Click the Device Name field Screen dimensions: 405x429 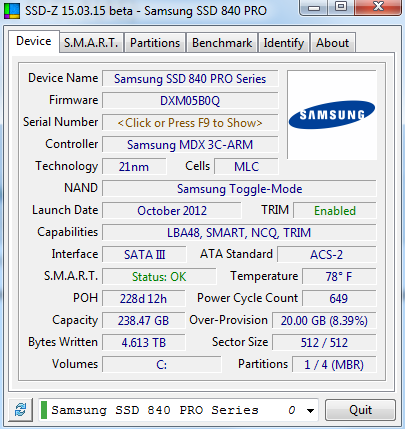[190, 79]
